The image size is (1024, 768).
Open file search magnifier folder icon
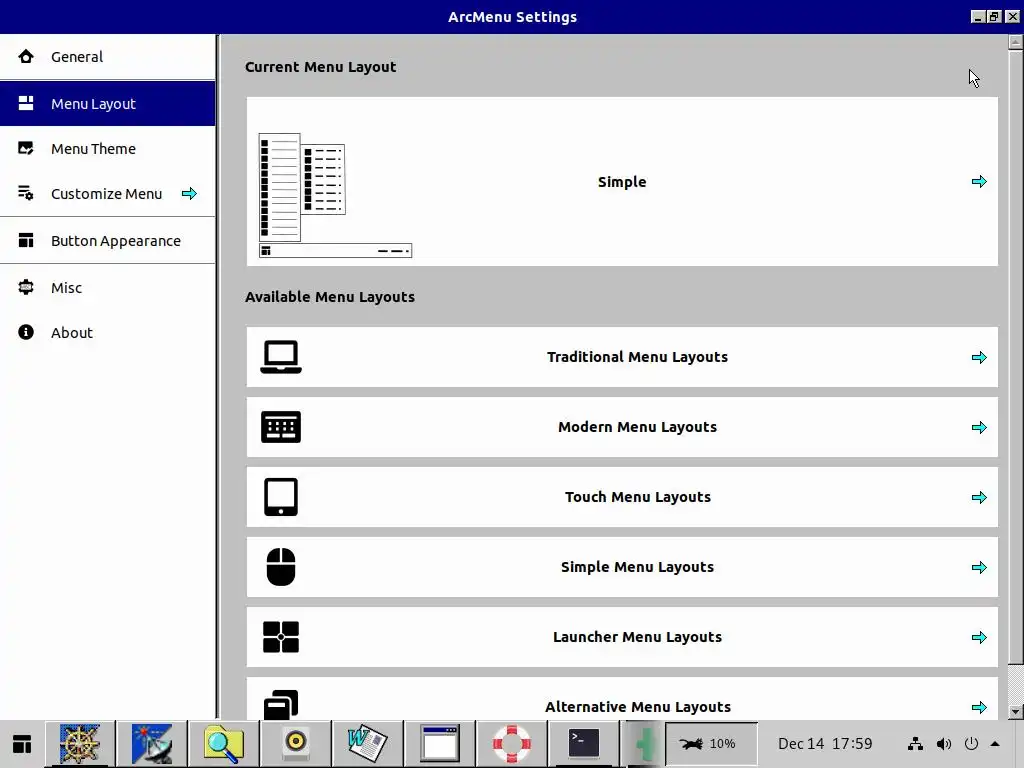click(223, 744)
